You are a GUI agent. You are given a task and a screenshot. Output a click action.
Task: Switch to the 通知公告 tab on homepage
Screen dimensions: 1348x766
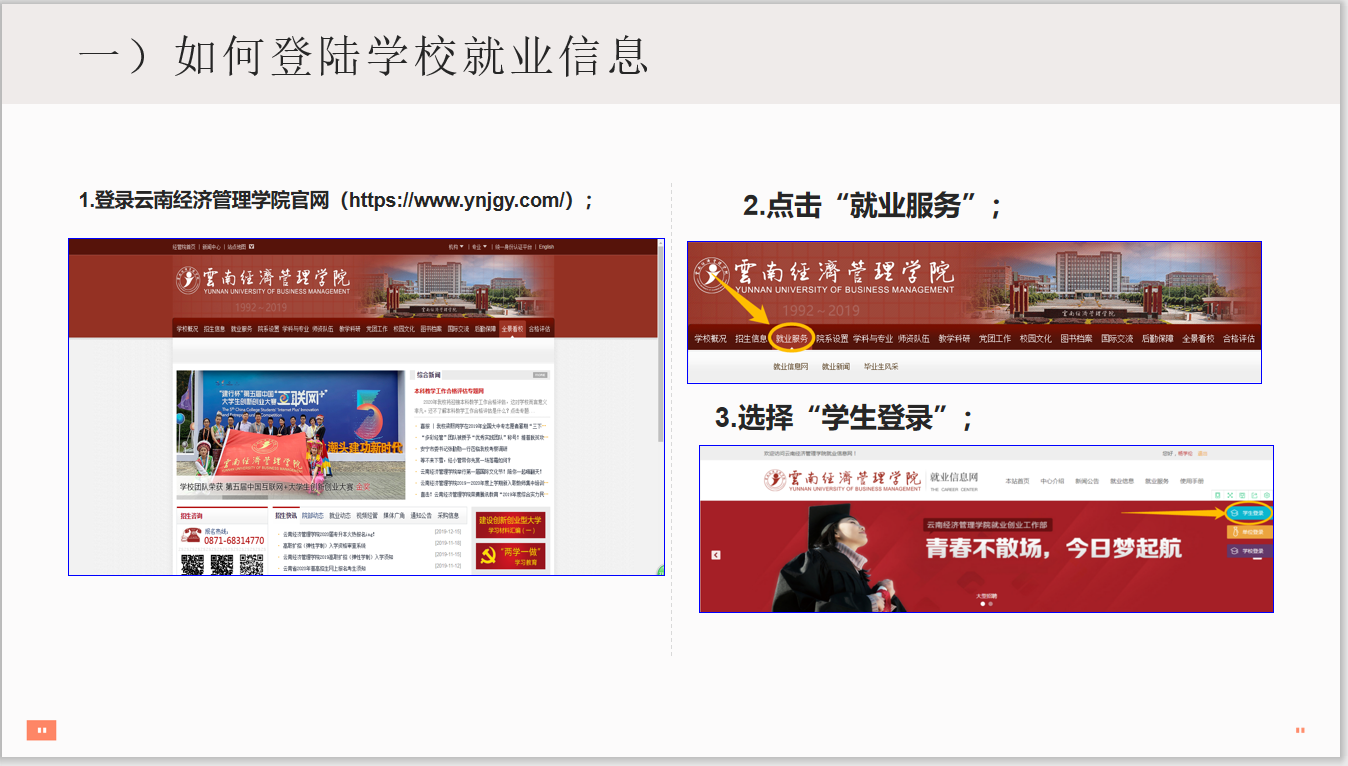[x=421, y=516]
